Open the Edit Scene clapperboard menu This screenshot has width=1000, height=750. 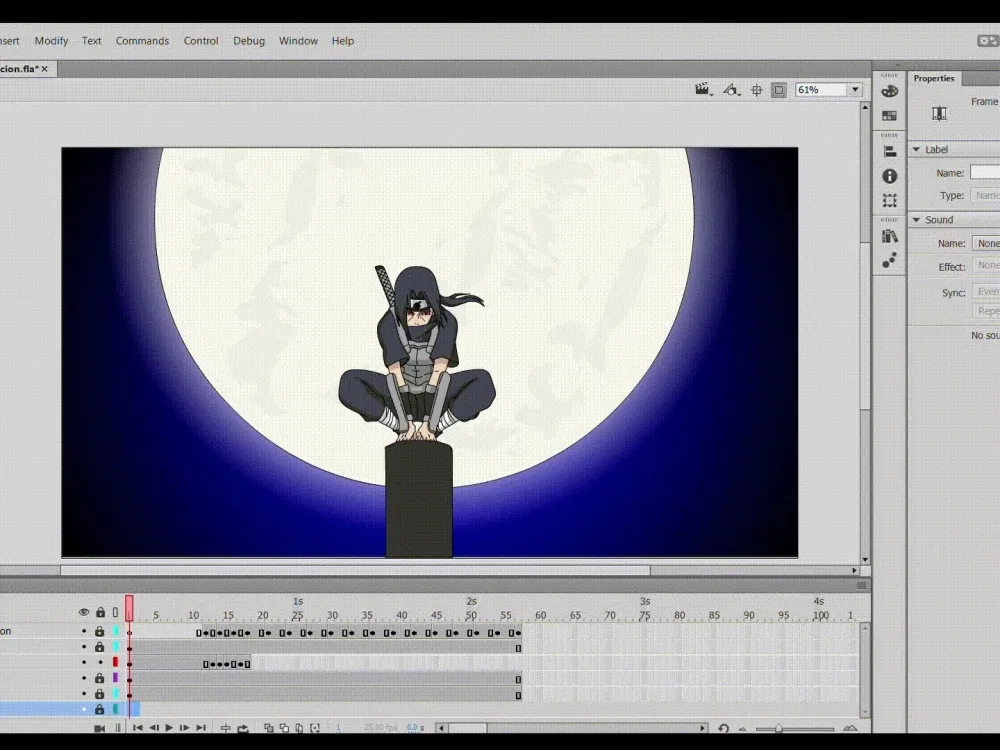(703, 90)
